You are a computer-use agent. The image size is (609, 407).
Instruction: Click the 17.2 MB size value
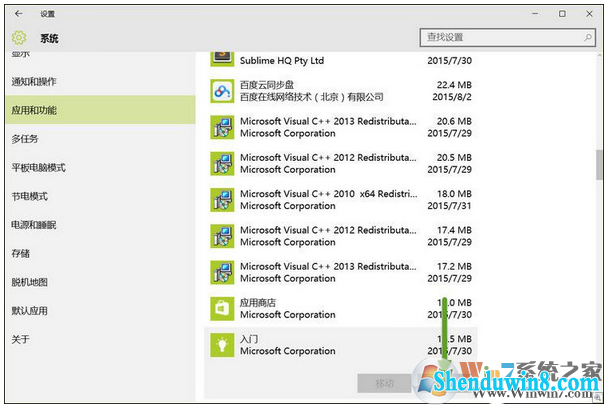click(454, 266)
